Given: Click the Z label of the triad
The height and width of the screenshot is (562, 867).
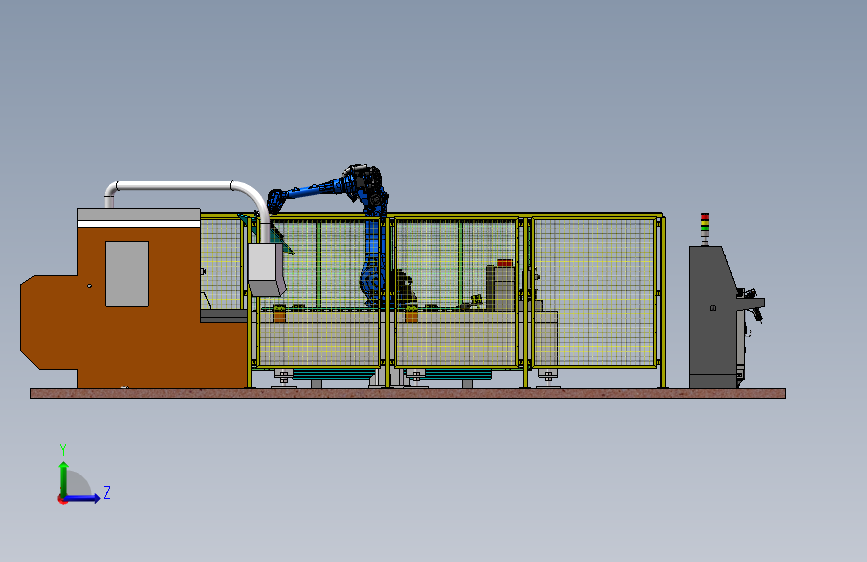Looking at the screenshot, I should pyautogui.click(x=107, y=492).
